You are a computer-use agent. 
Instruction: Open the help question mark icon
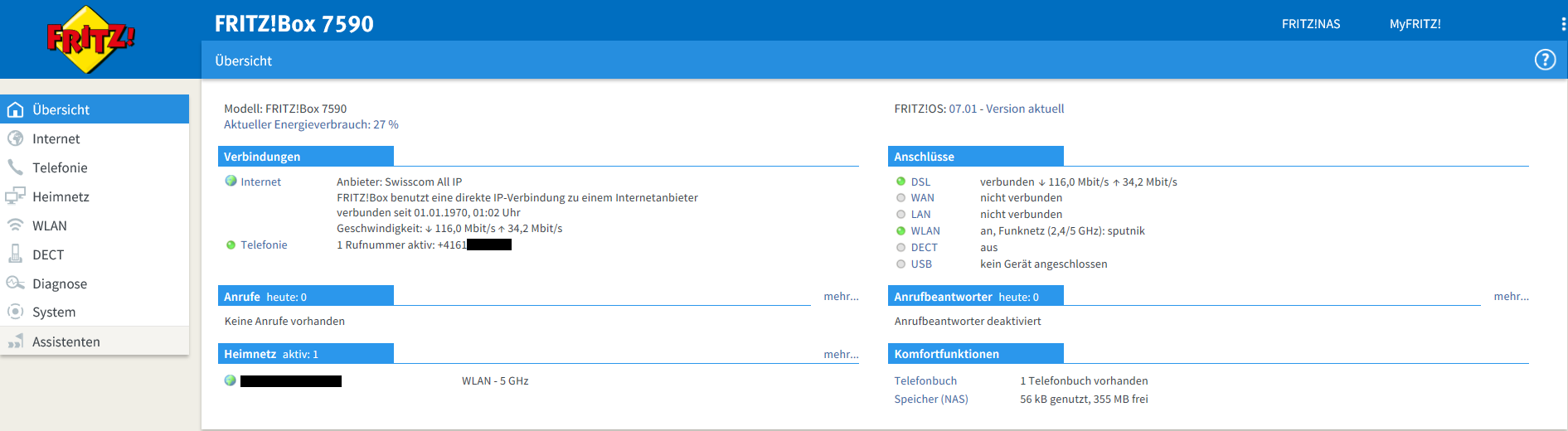[x=1545, y=60]
